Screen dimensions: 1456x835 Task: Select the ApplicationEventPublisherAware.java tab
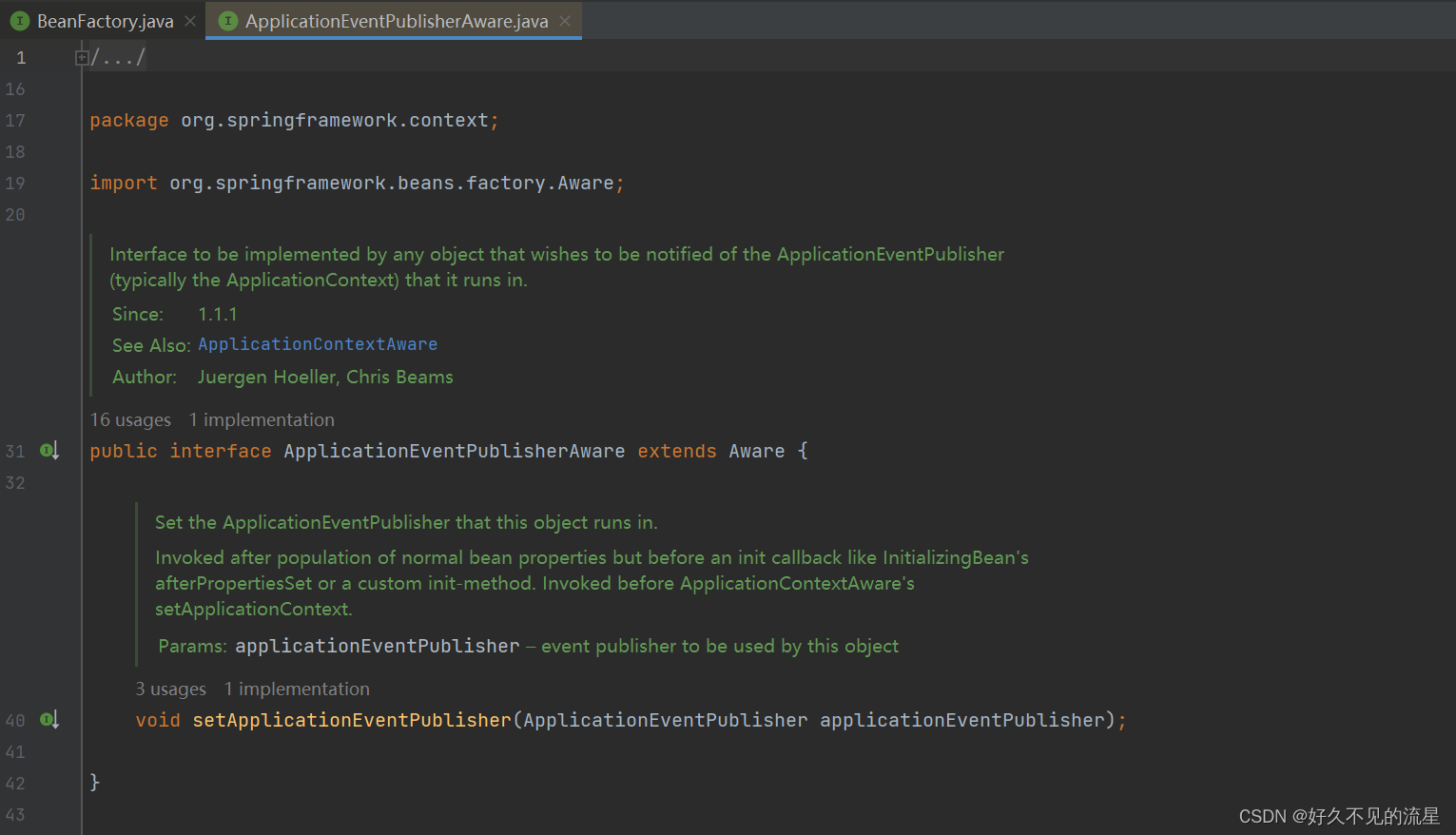397,21
